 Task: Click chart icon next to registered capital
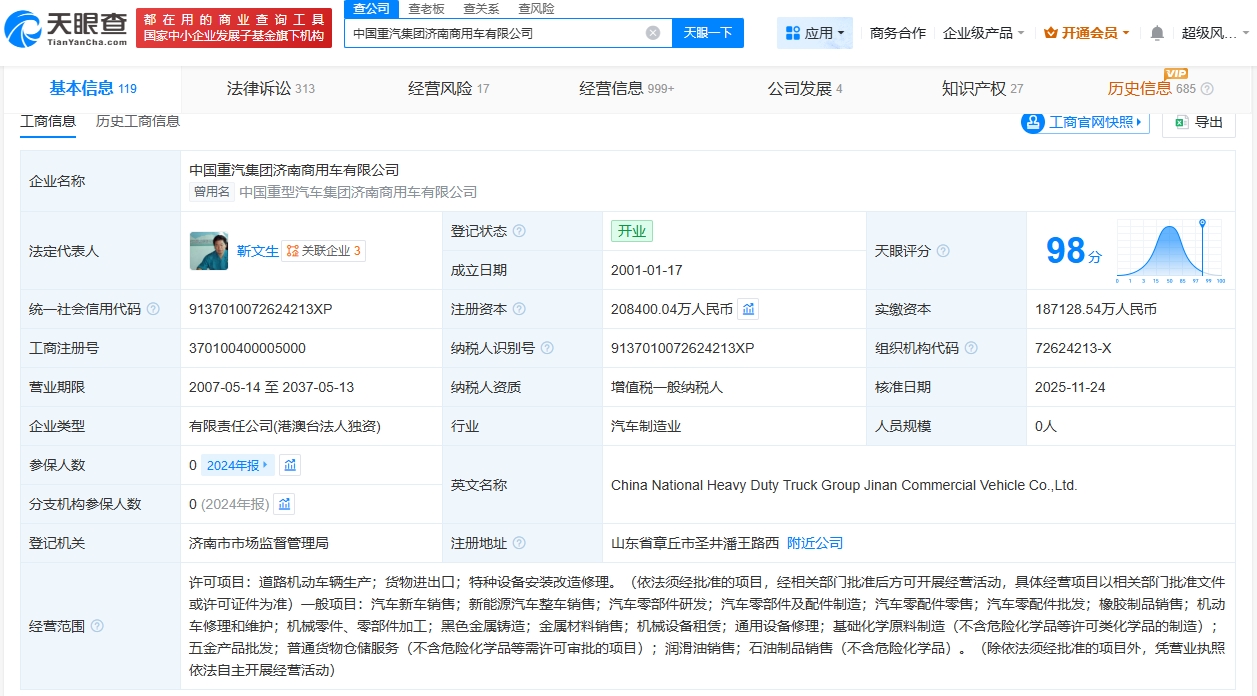click(748, 309)
